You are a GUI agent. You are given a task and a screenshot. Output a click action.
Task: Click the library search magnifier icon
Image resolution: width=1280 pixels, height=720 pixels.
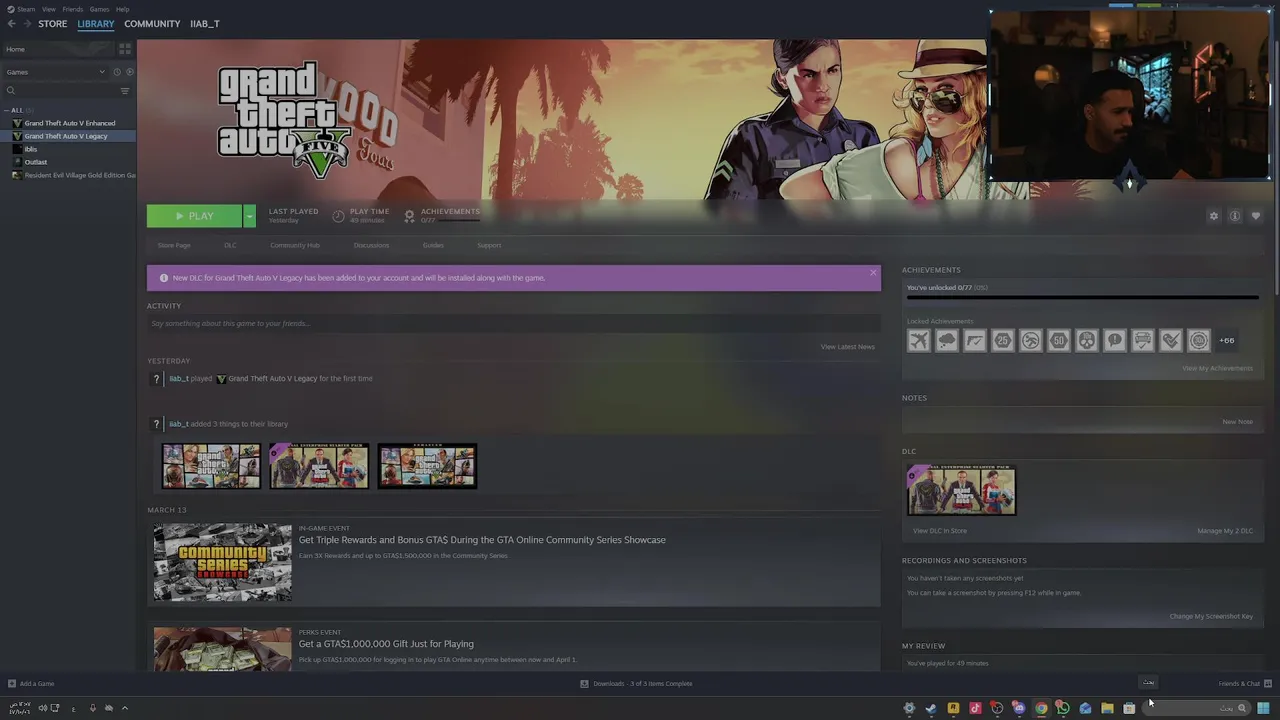11,91
